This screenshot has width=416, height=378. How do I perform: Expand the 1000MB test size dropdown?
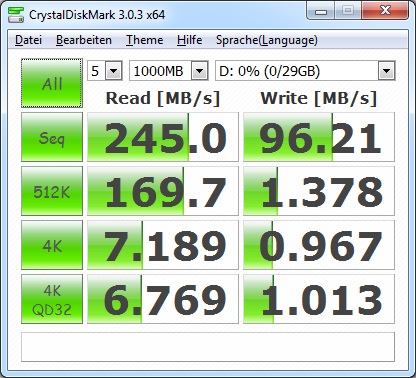pyautogui.click(x=199, y=71)
